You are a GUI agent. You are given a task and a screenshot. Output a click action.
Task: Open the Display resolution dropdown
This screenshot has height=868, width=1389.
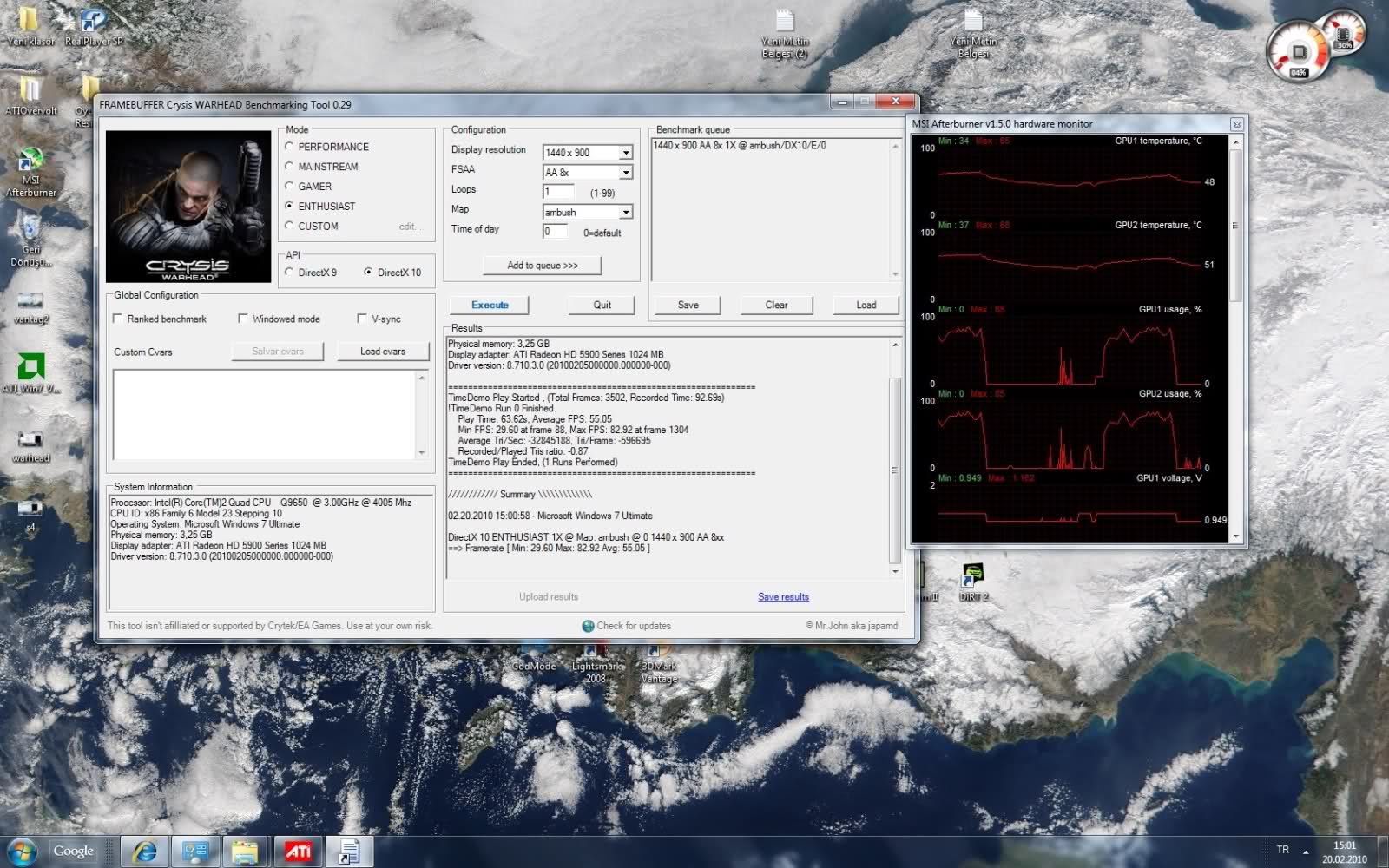click(625, 153)
